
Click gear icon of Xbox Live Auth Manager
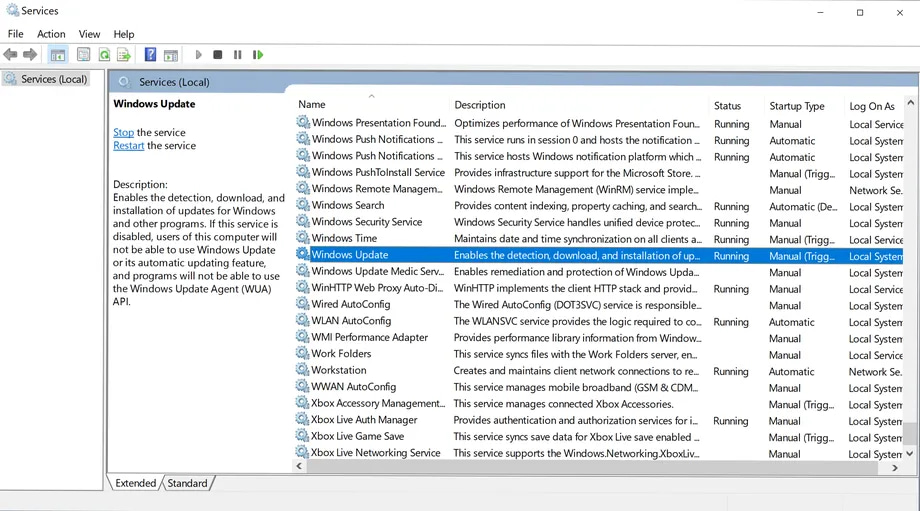[x=303, y=419]
